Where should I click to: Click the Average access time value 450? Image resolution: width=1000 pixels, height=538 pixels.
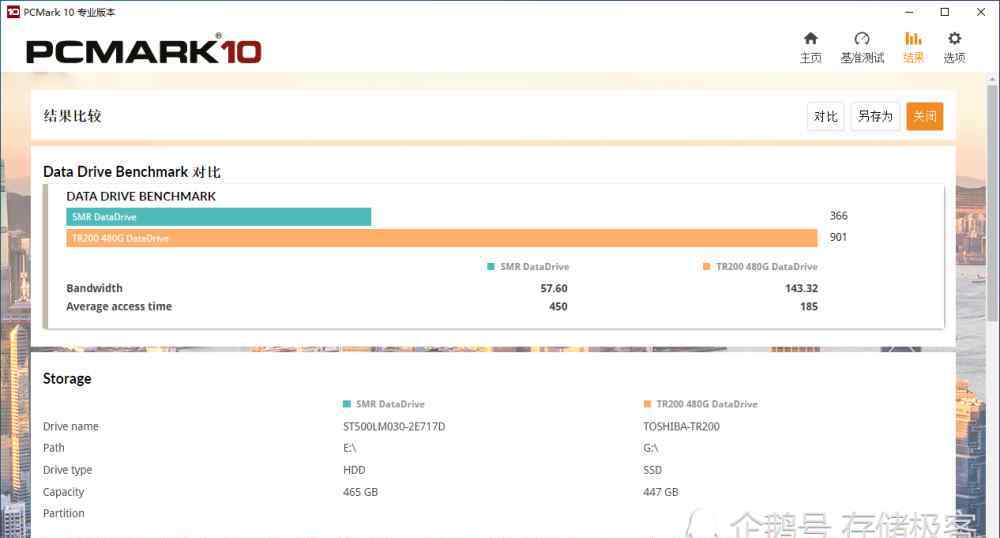(558, 307)
